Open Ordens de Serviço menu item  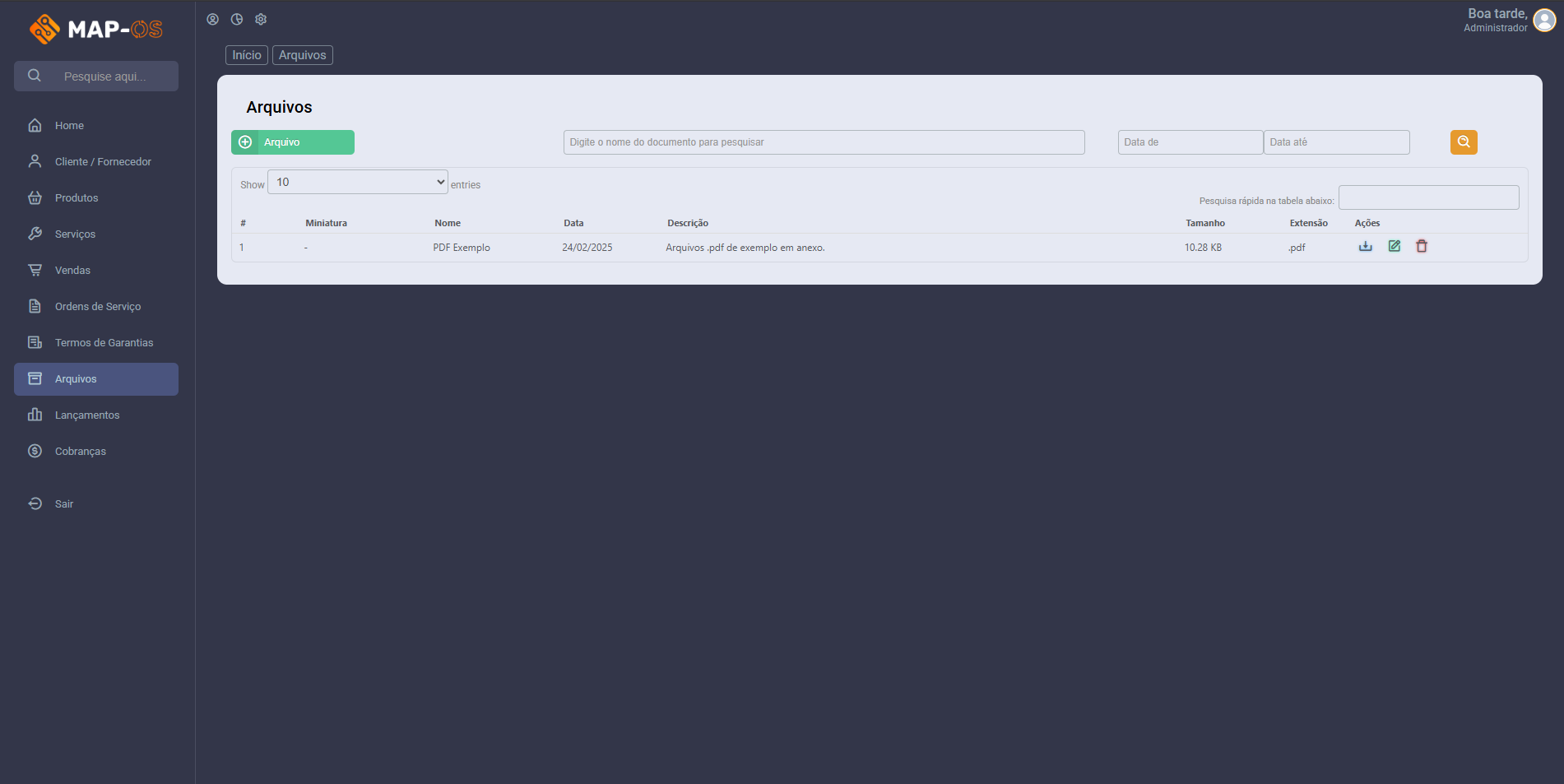96,306
